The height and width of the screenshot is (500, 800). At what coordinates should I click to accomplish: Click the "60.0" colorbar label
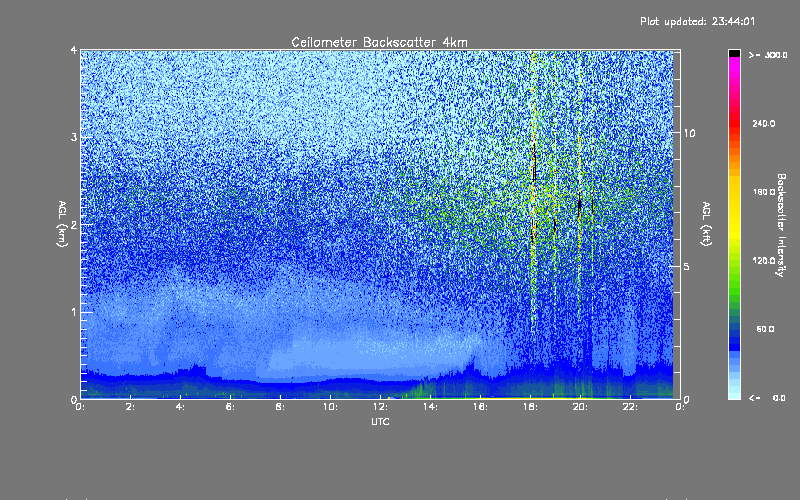(x=765, y=329)
